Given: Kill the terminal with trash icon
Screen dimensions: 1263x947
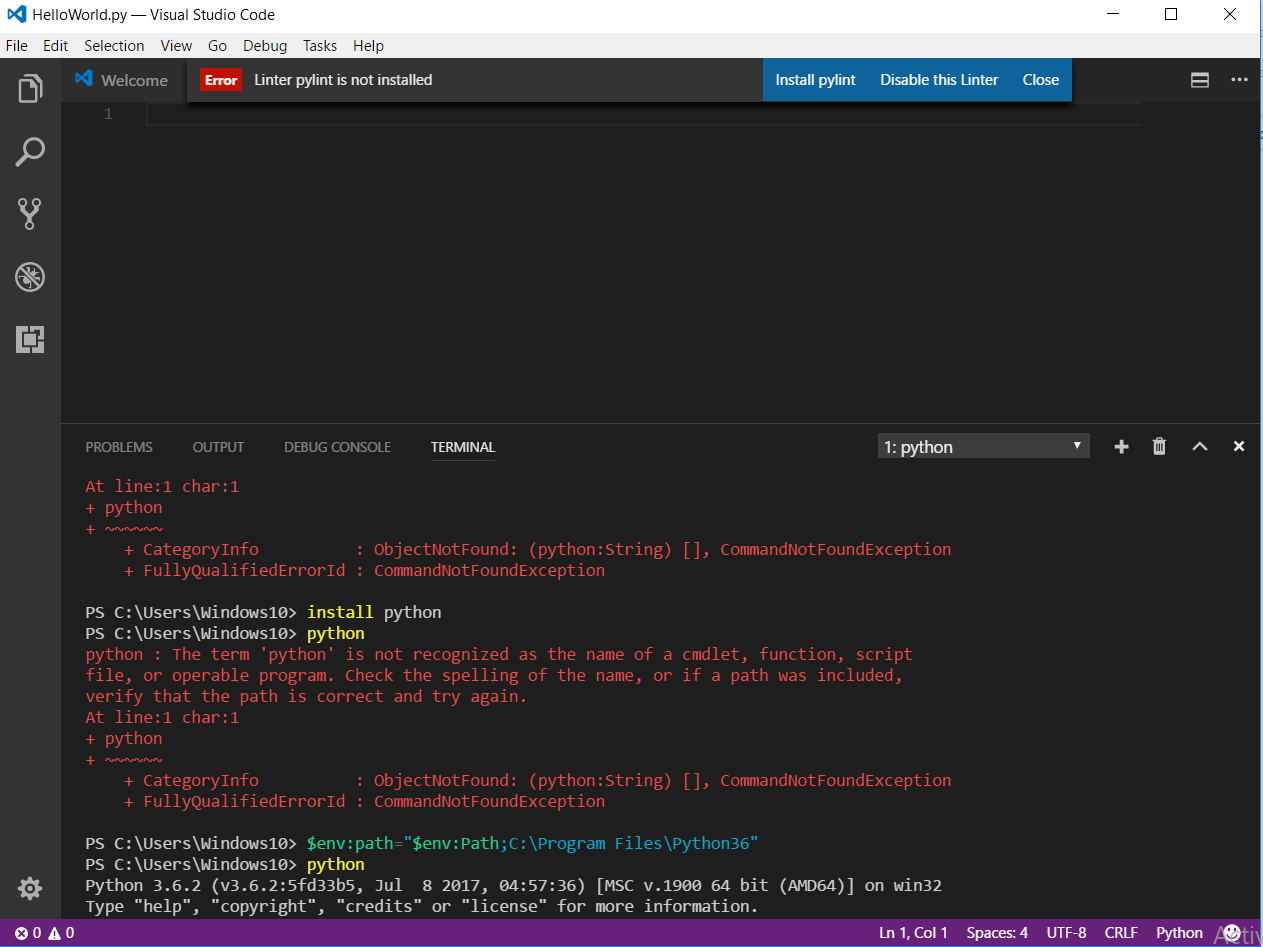Looking at the screenshot, I should coord(1159,447).
